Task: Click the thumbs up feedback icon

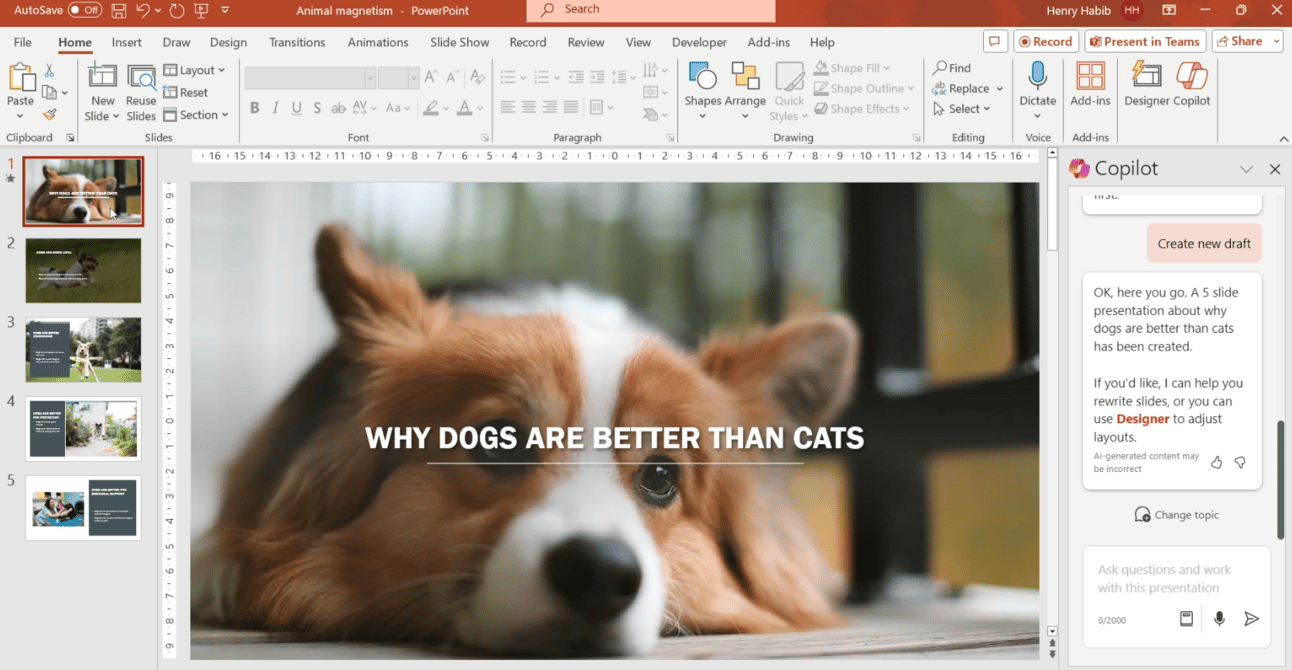Action: (x=1217, y=462)
